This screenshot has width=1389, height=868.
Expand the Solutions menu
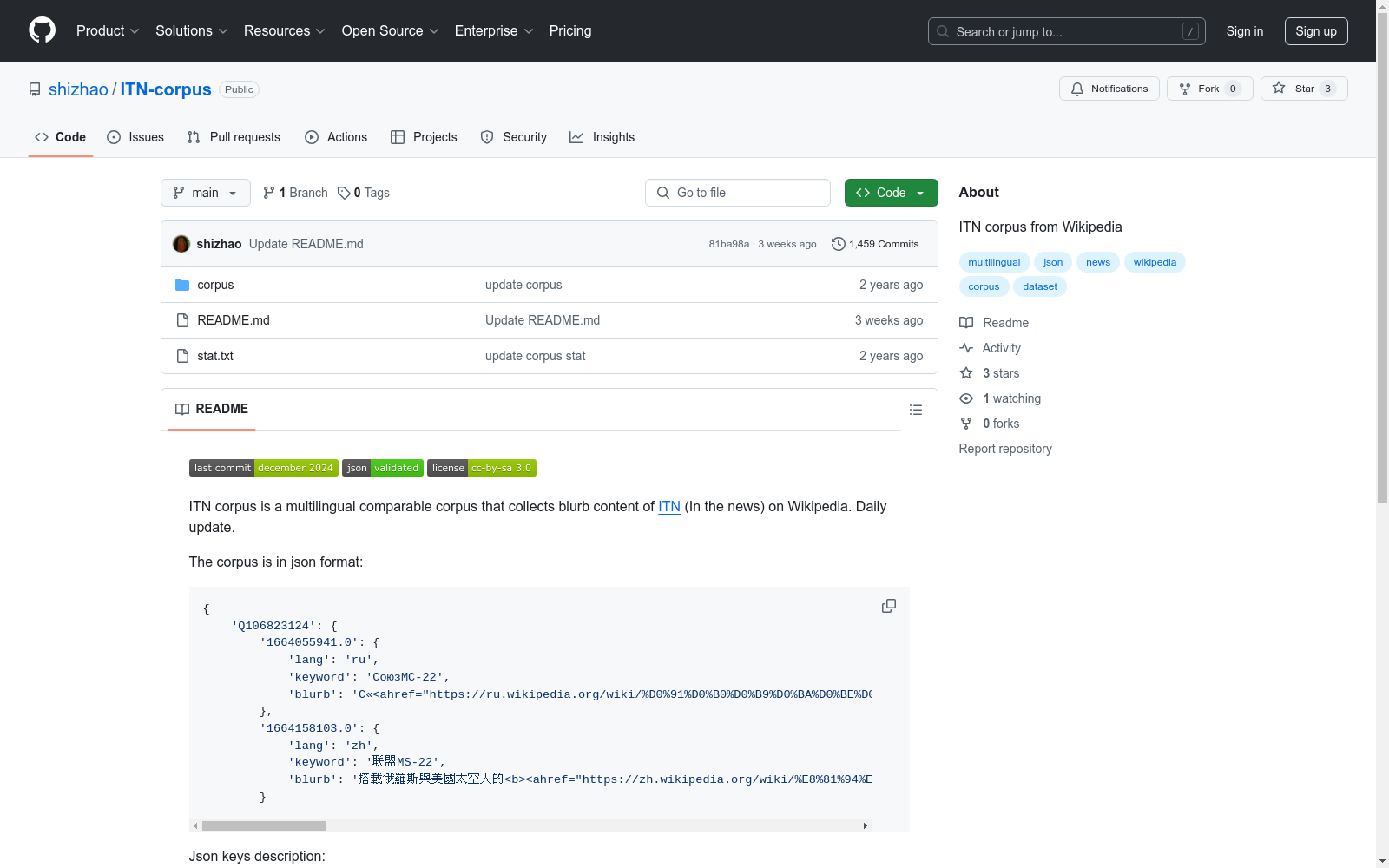click(x=192, y=30)
